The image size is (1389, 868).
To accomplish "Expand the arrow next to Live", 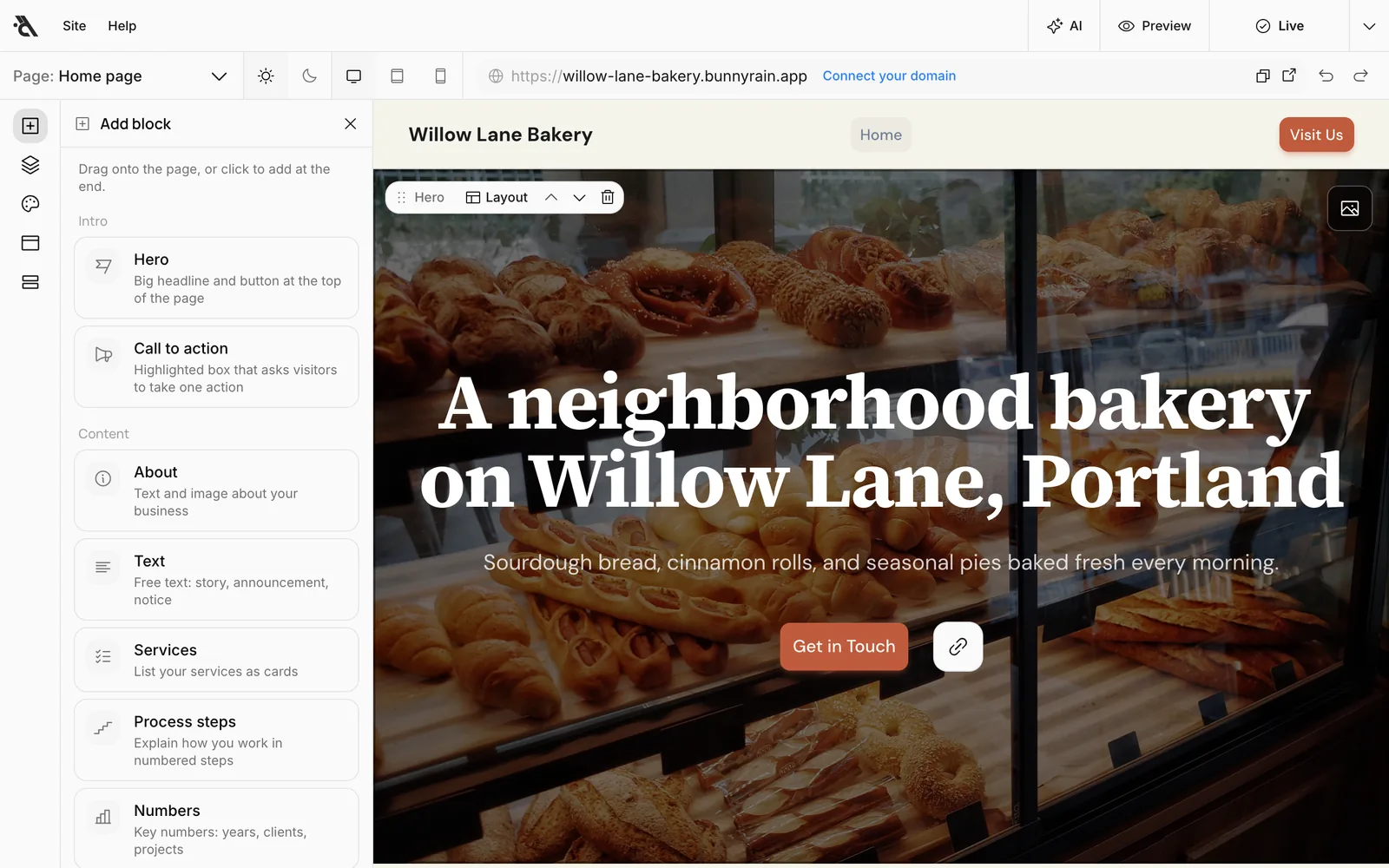I will (1369, 26).
